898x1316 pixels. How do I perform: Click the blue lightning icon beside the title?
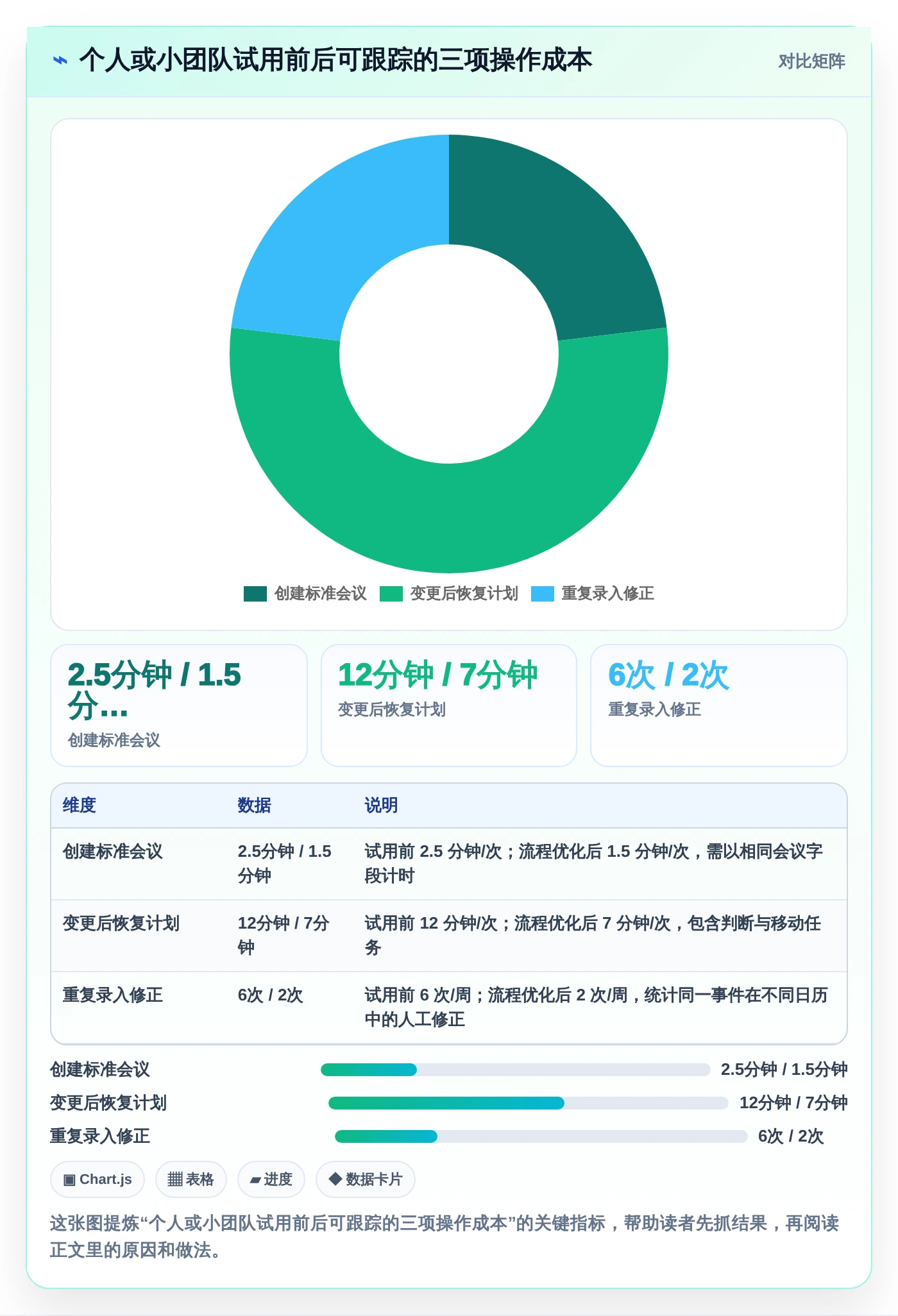(x=60, y=61)
